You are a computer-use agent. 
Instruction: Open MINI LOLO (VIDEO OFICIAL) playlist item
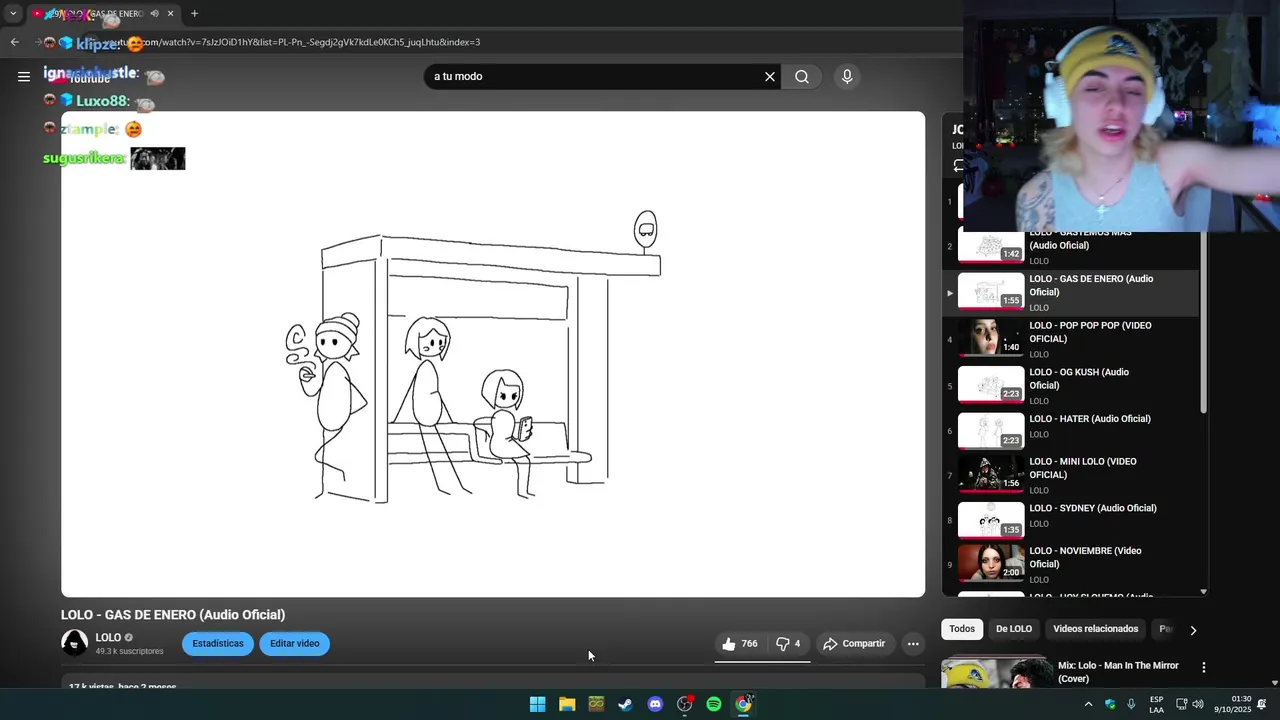click(1070, 475)
